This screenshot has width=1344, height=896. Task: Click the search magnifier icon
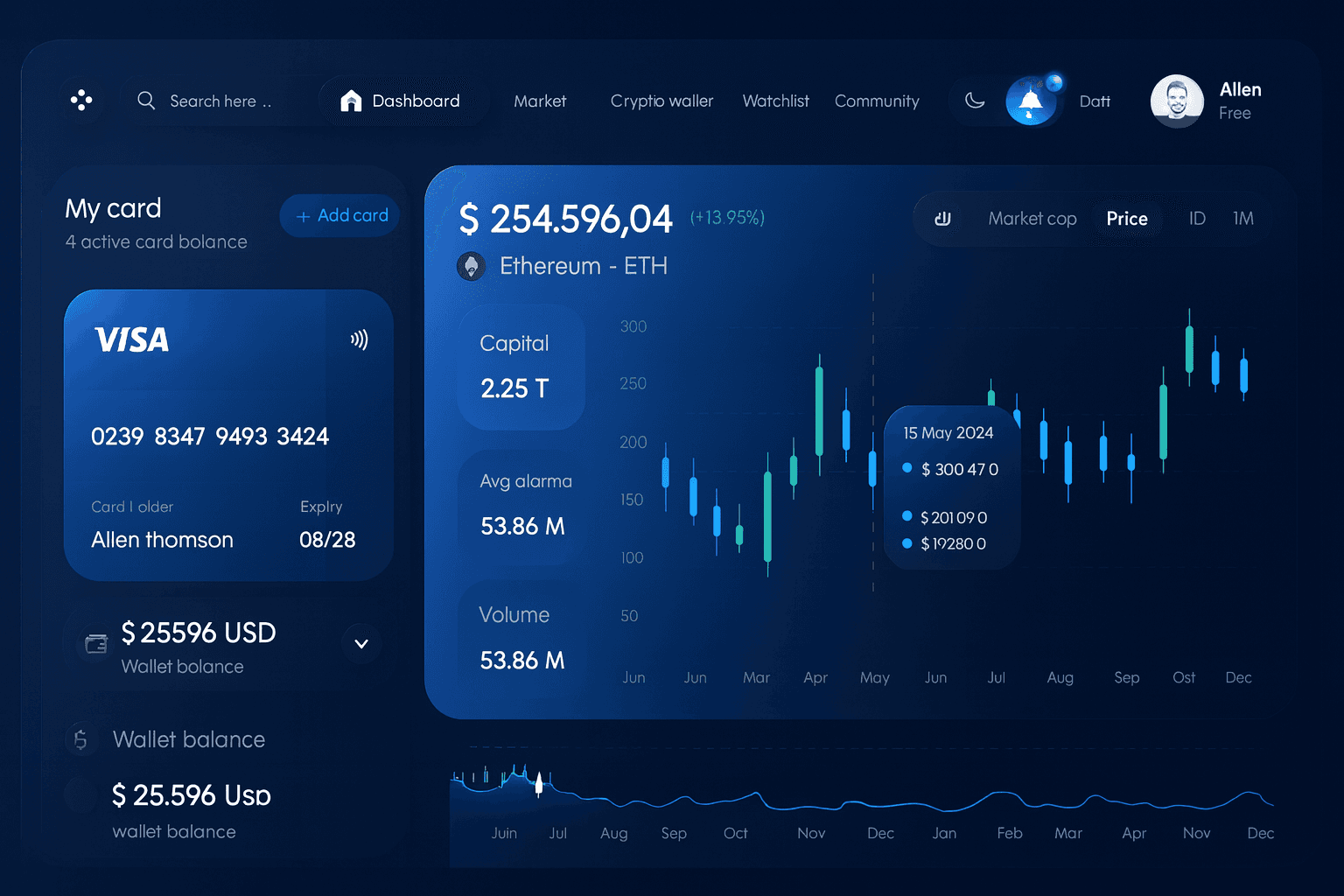(146, 101)
